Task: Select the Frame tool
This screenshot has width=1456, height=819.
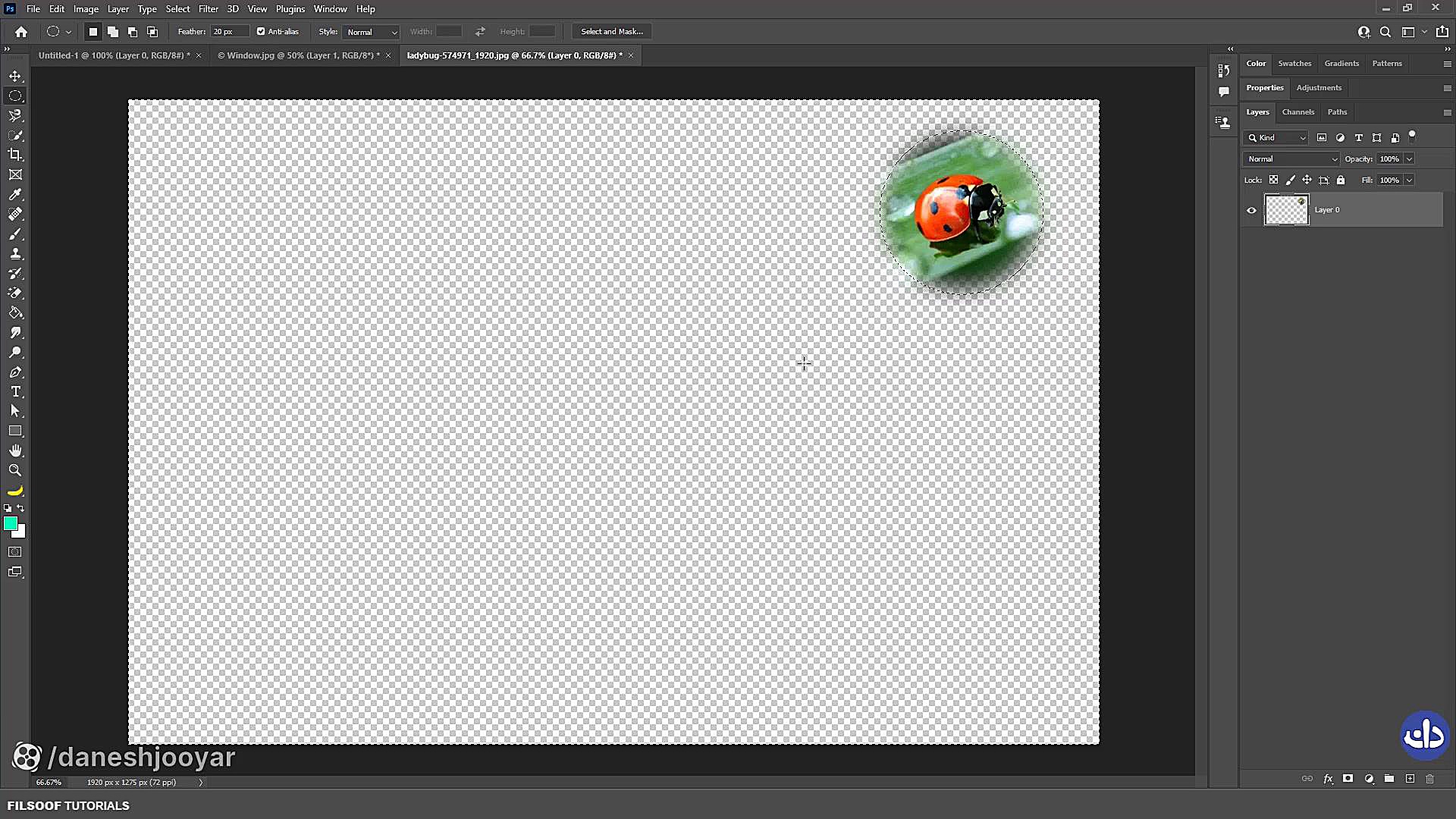Action: point(15,174)
